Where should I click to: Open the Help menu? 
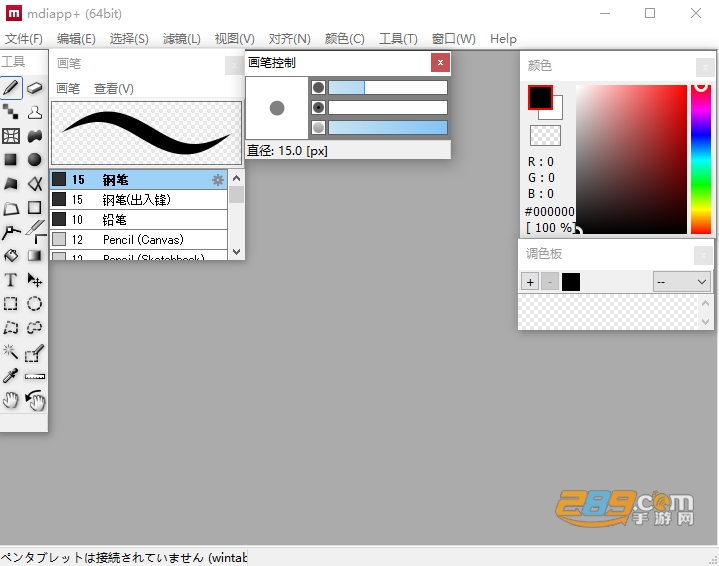pyautogui.click(x=503, y=39)
